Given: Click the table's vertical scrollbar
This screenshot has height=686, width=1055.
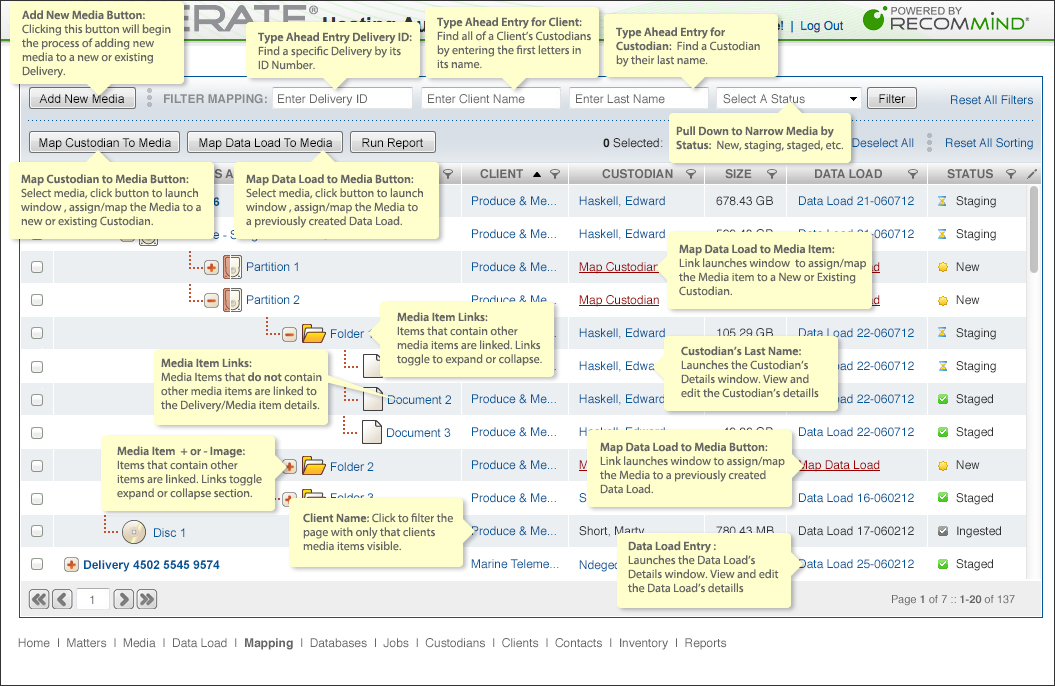Looking at the screenshot, I should coord(1034,229).
